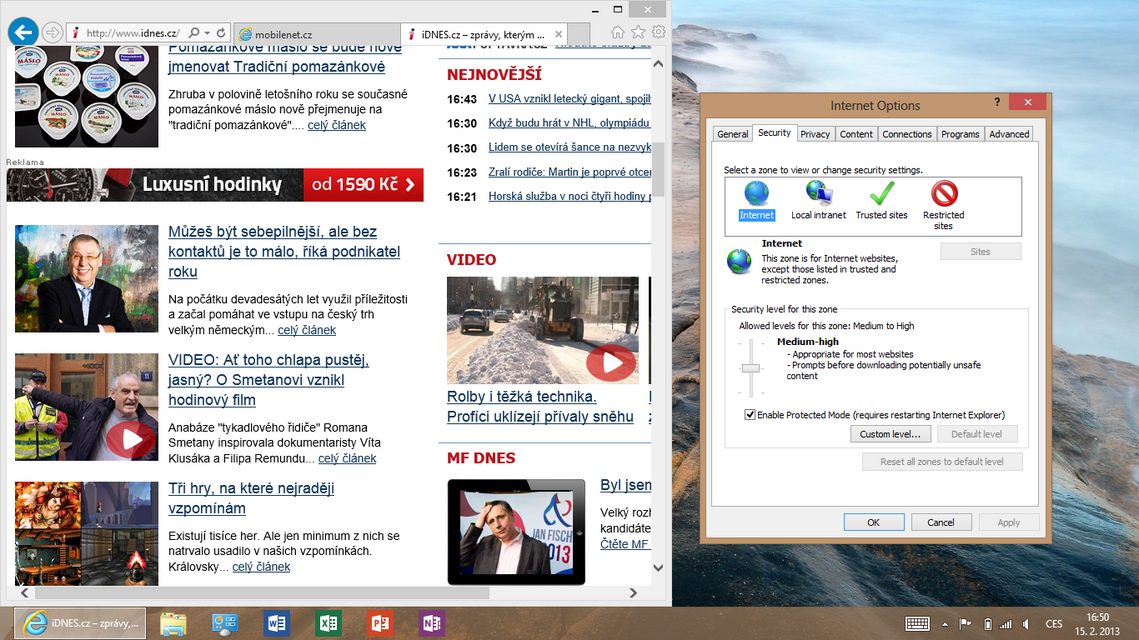Image resolution: width=1139 pixels, height=640 pixels.
Task: Launch Excel from the taskbar
Action: 328,623
